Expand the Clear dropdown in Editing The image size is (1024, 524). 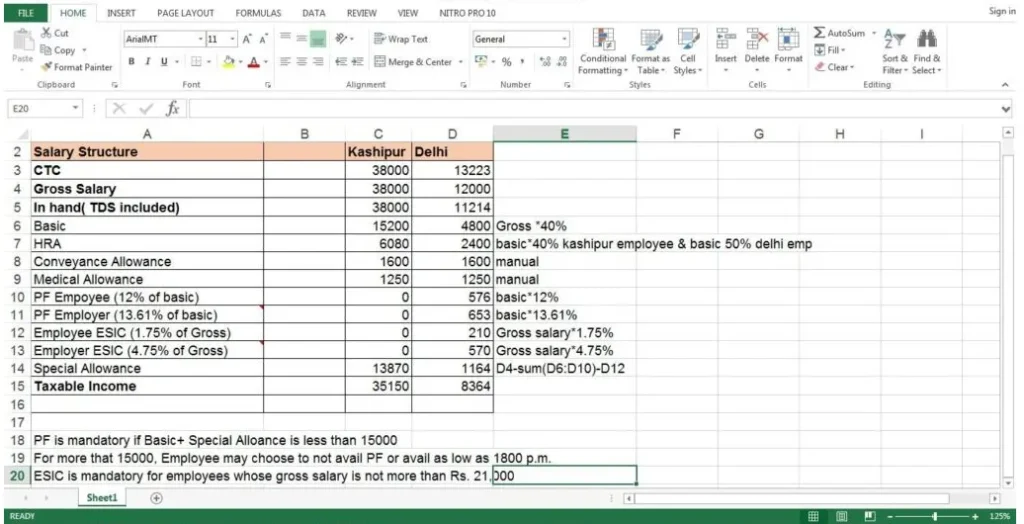851,67
